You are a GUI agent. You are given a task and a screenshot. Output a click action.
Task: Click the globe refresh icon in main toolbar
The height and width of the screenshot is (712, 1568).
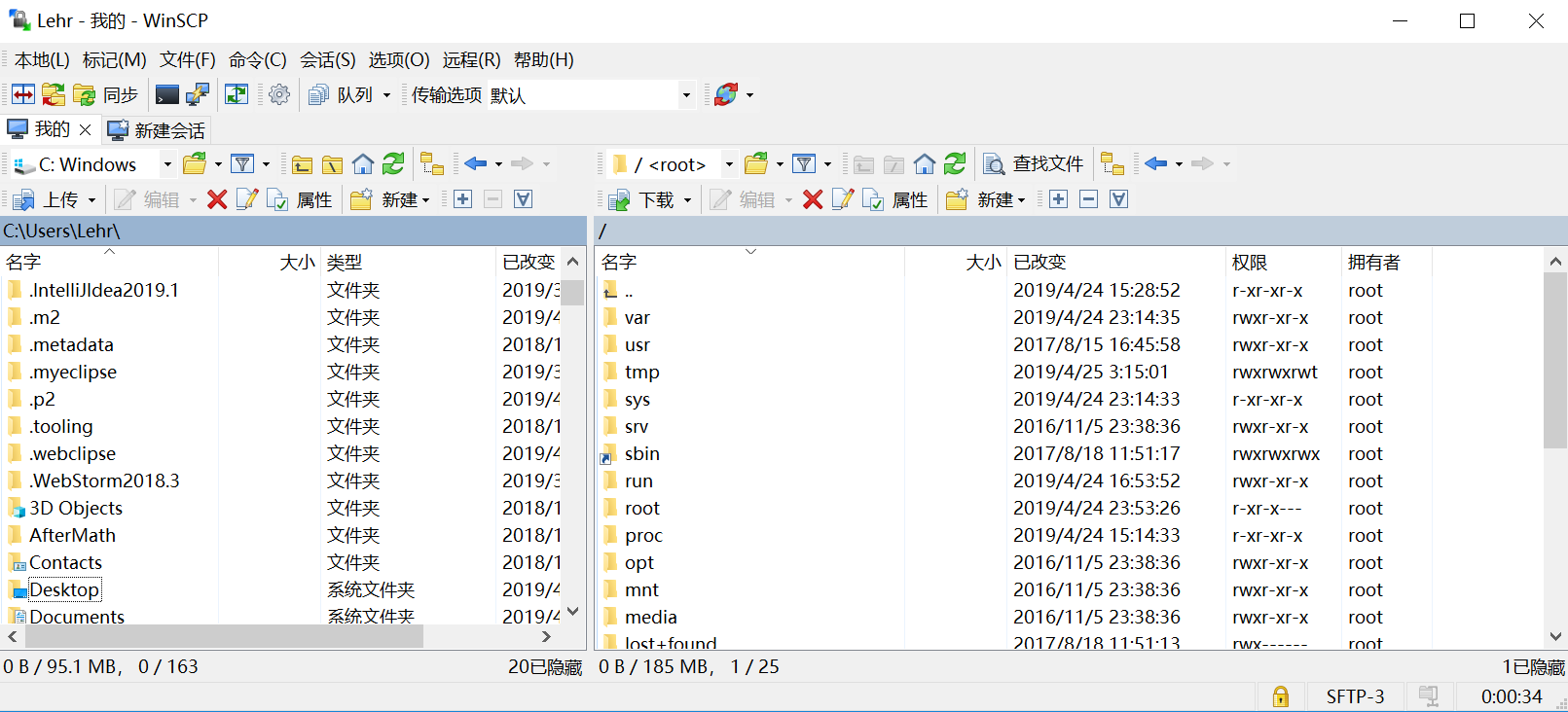pos(726,94)
